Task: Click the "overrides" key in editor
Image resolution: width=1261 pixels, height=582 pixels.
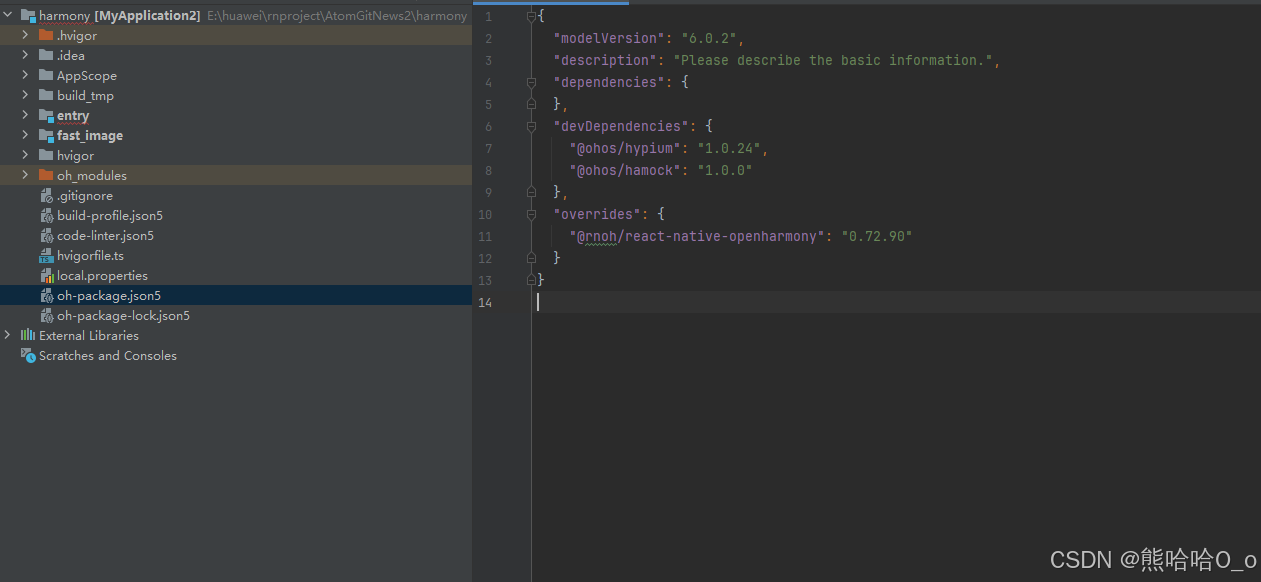Action: (597, 214)
